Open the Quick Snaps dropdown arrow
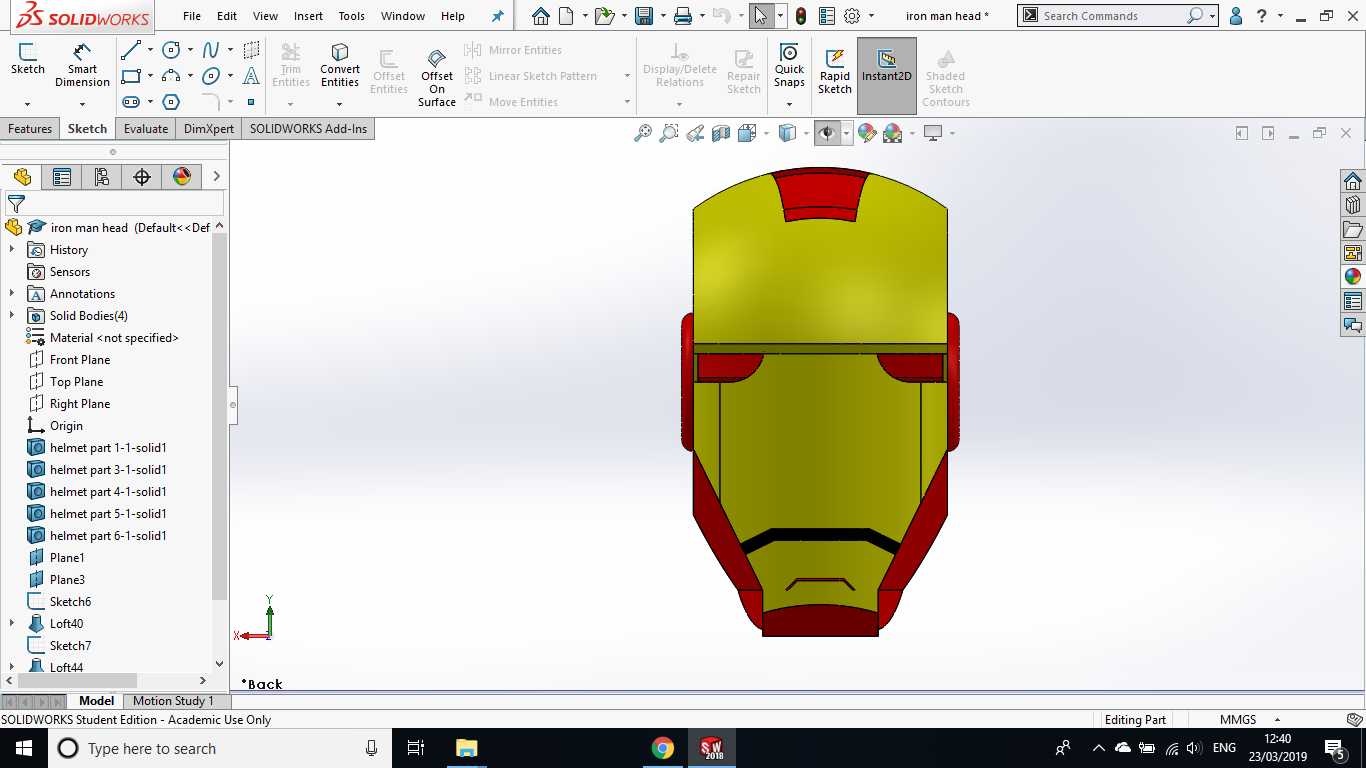This screenshot has height=768, width=1366. [x=789, y=103]
